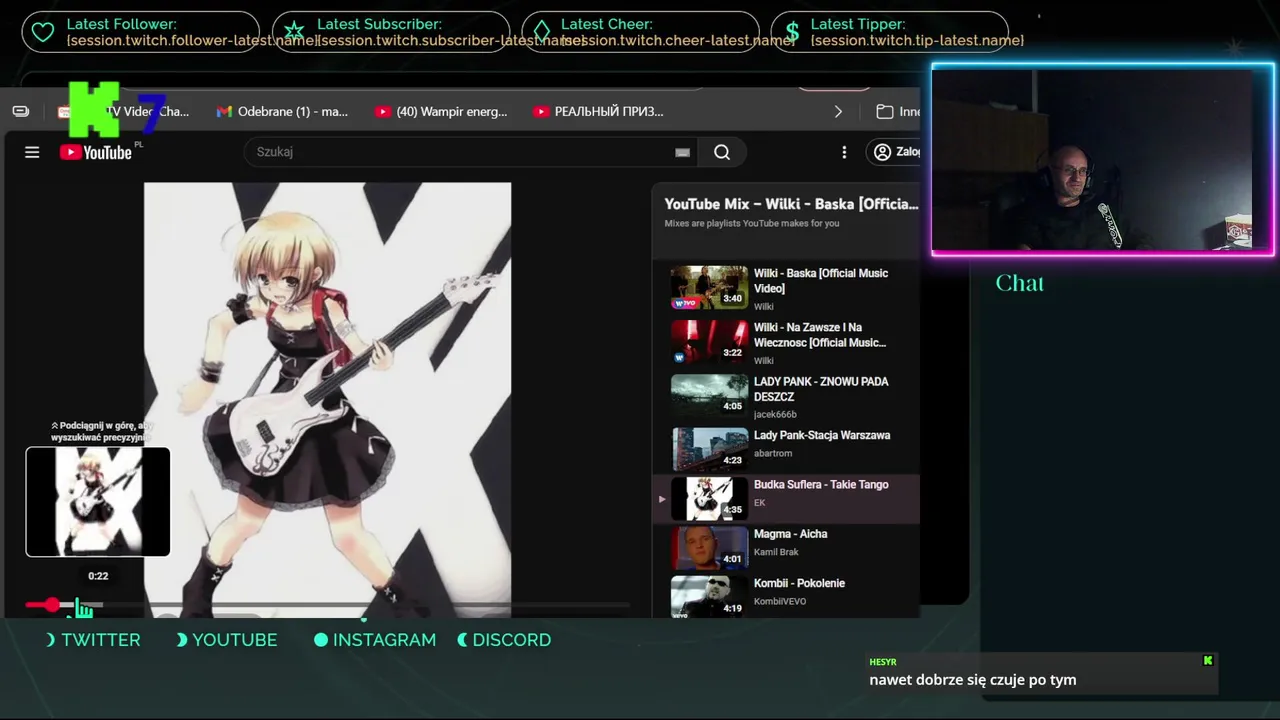Play Wilki - Na Zawsze I Na Wiecznosc thumbnail
This screenshot has width=1280, height=720.
tap(709, 341)
